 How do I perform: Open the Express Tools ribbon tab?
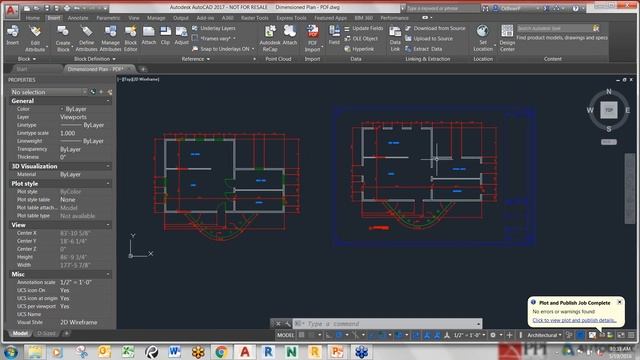click(x=291, y=18)
